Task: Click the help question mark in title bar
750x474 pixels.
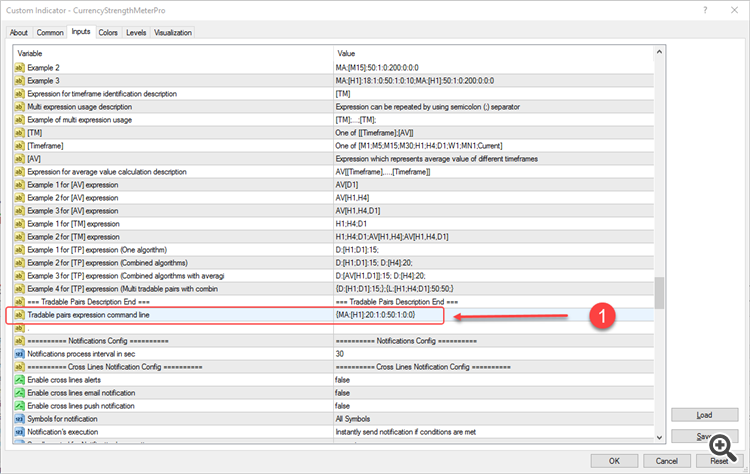Action: click(705, 10)
